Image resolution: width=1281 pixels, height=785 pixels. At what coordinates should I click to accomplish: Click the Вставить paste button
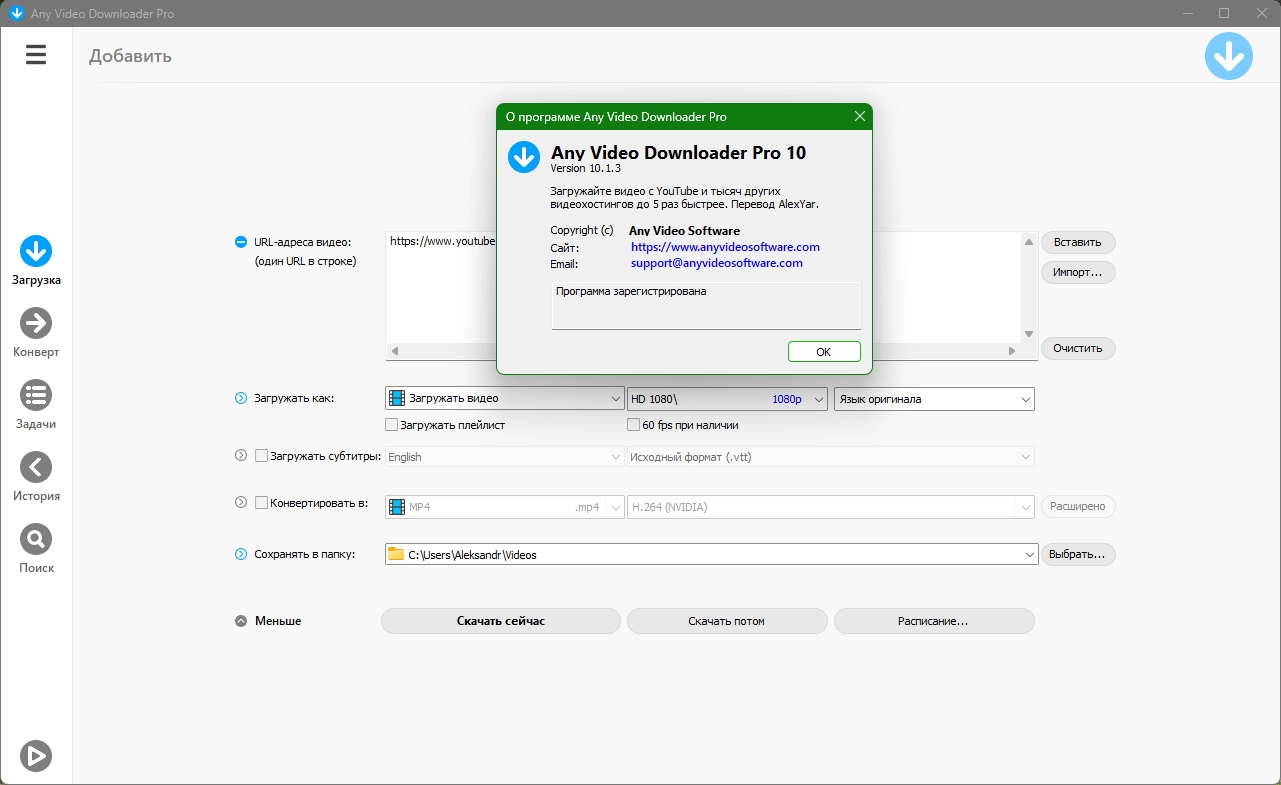point(1078,242)
